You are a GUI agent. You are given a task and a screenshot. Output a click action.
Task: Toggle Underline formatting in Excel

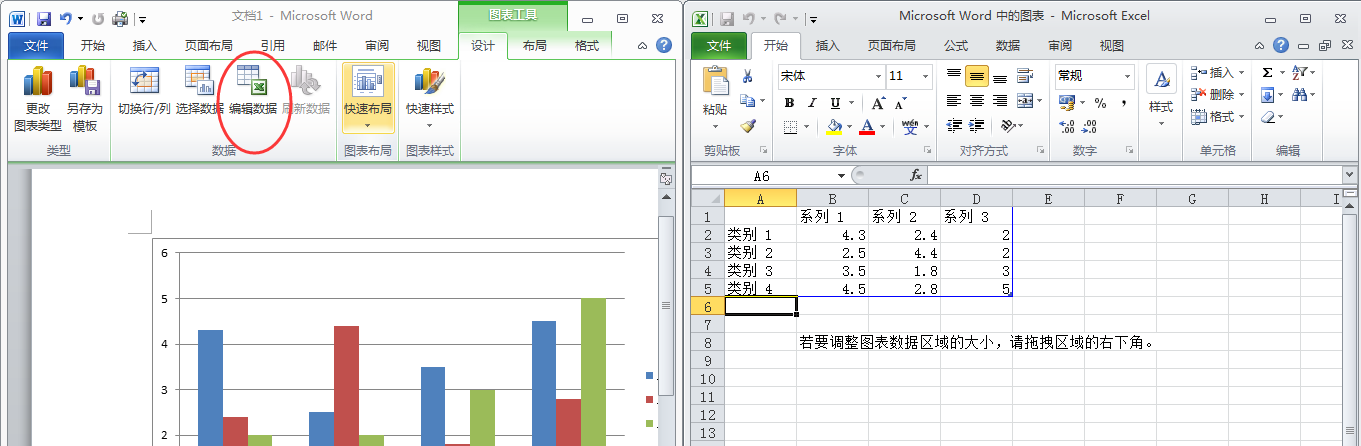click(835, 103)
